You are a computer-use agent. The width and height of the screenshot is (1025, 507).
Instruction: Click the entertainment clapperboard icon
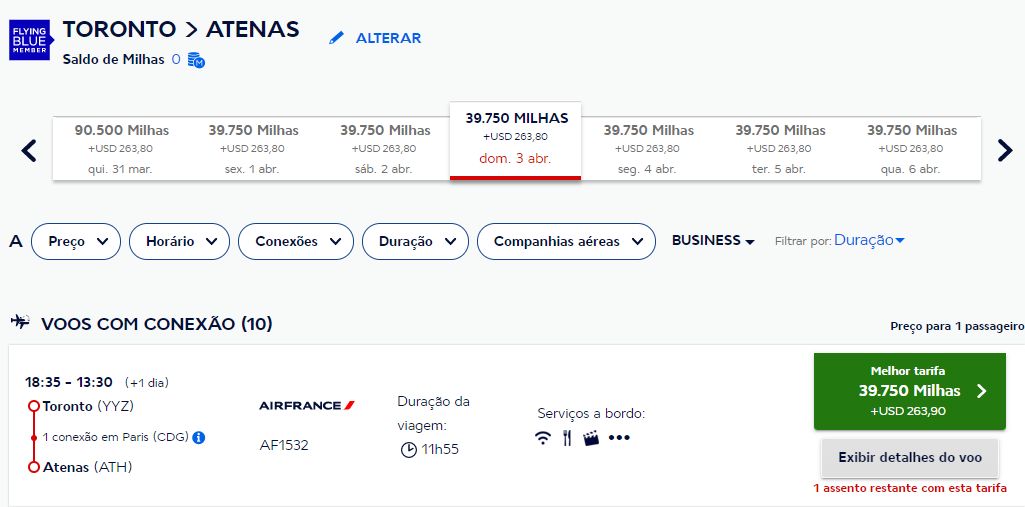(x=591, y=438)
